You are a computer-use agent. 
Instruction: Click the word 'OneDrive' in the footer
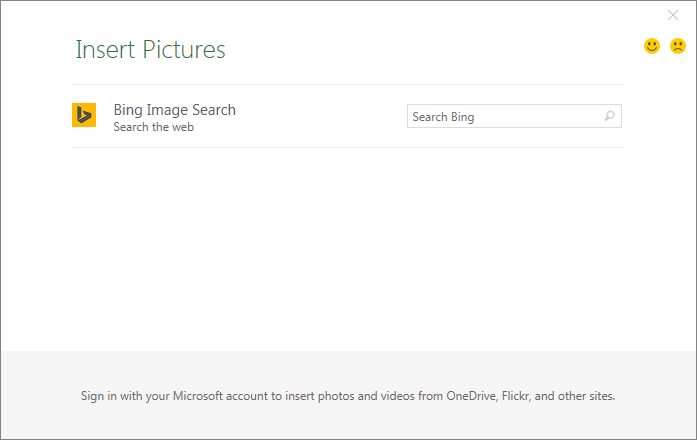point(470,395)
